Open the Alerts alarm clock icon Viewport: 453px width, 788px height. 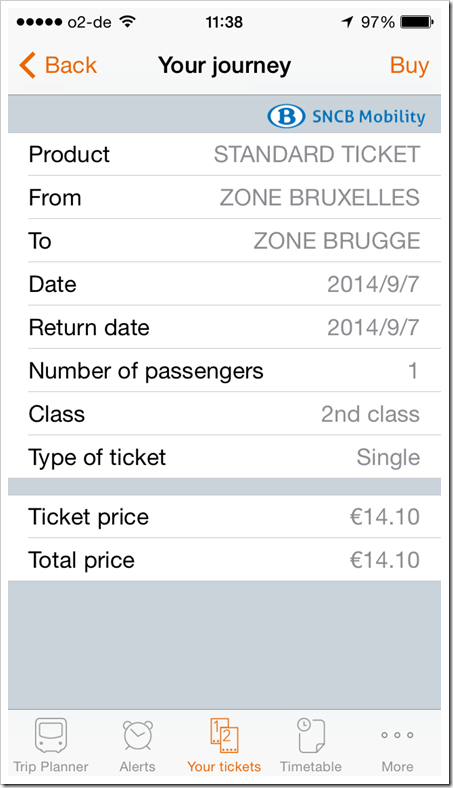coord(137,736)
